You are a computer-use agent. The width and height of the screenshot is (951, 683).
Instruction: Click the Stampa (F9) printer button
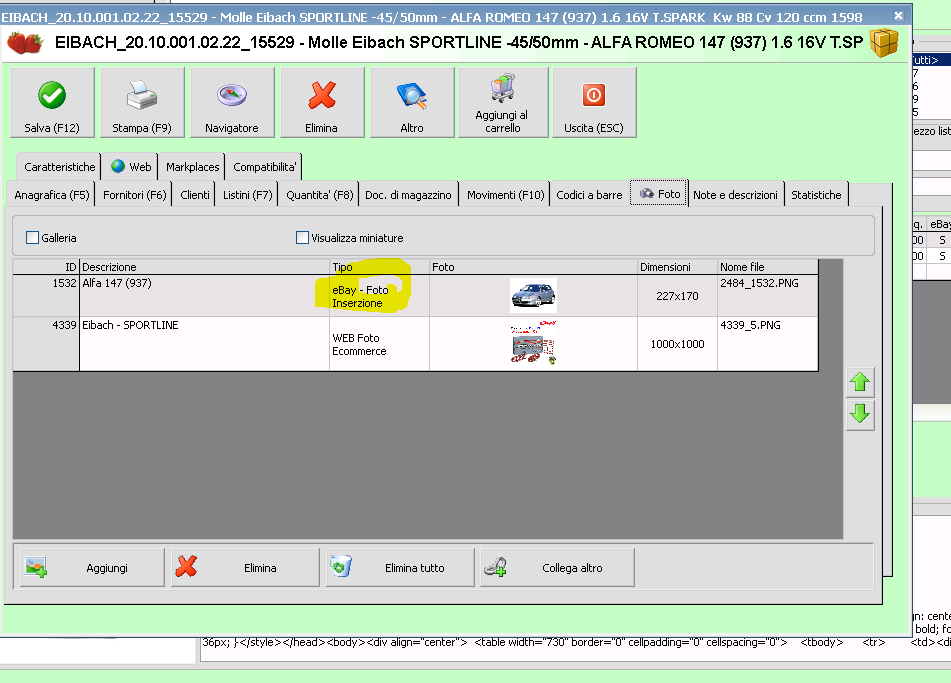pos(142,103)
